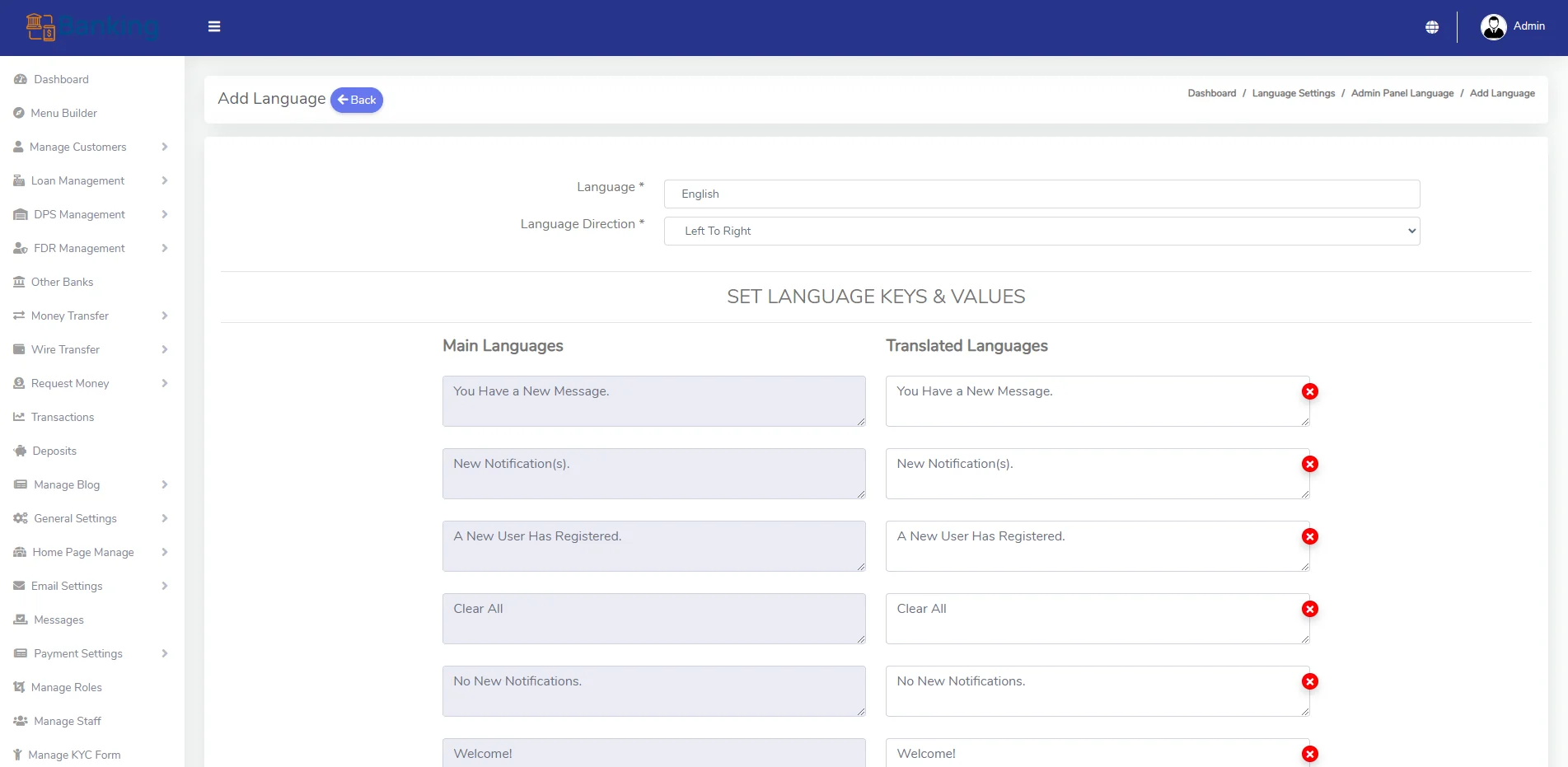Expand the General Settings submenu
The width and height of the screenshot is (1568, 767).
pyautogui.click(x=91, y=518)
